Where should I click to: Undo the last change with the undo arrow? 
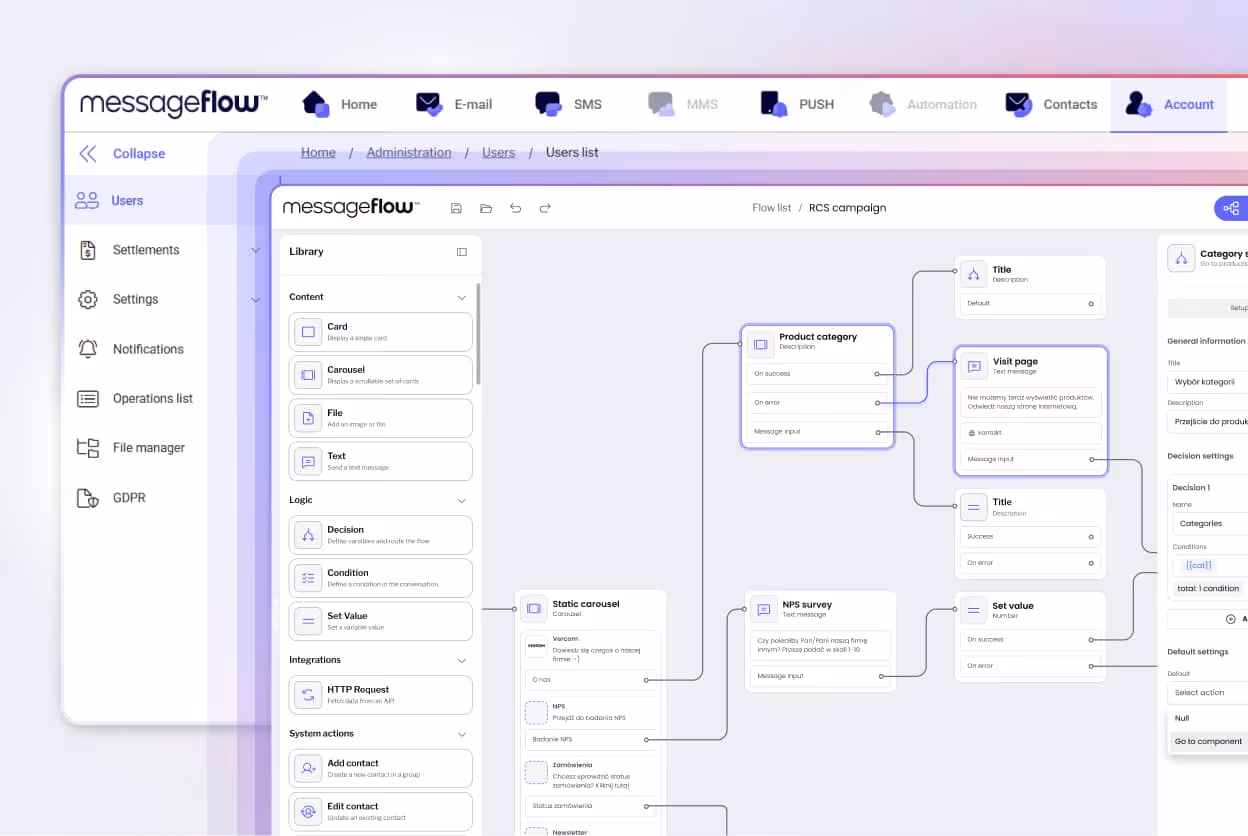click(x=516, y=208)
